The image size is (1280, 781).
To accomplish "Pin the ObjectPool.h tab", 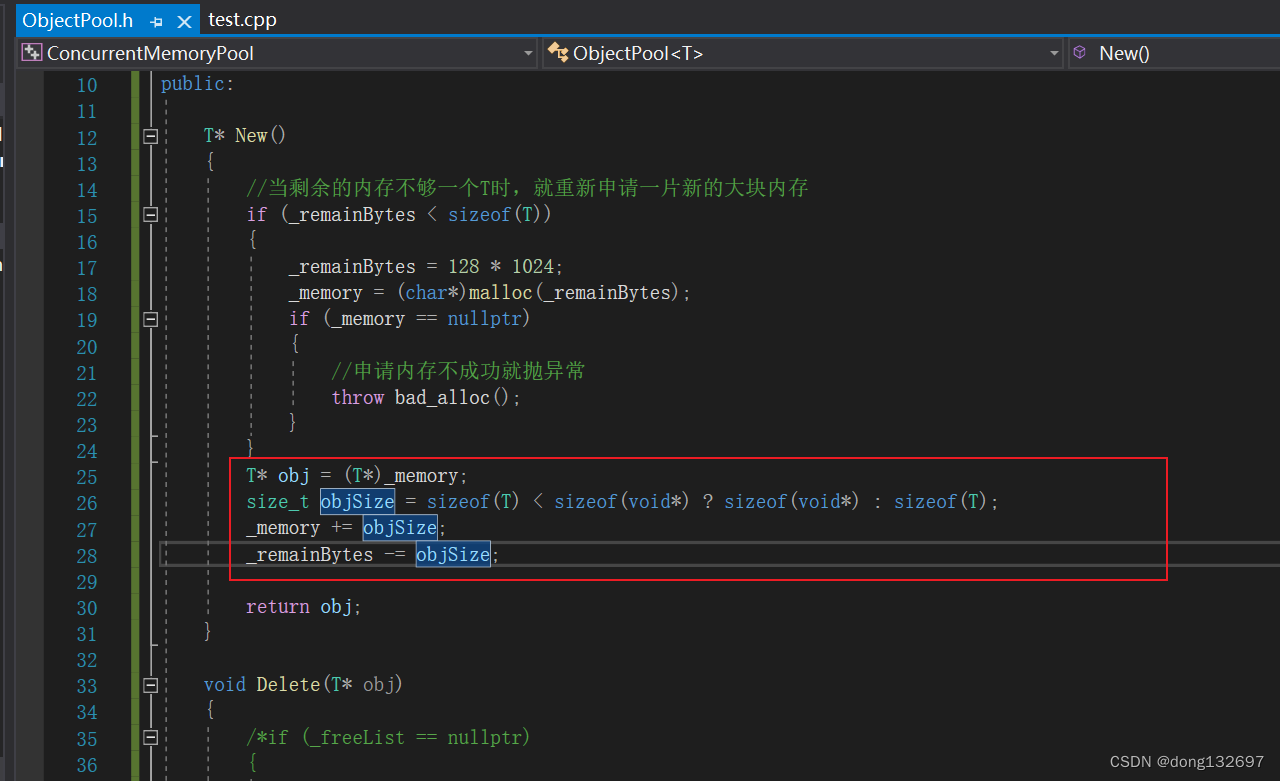I will (156, 21).
